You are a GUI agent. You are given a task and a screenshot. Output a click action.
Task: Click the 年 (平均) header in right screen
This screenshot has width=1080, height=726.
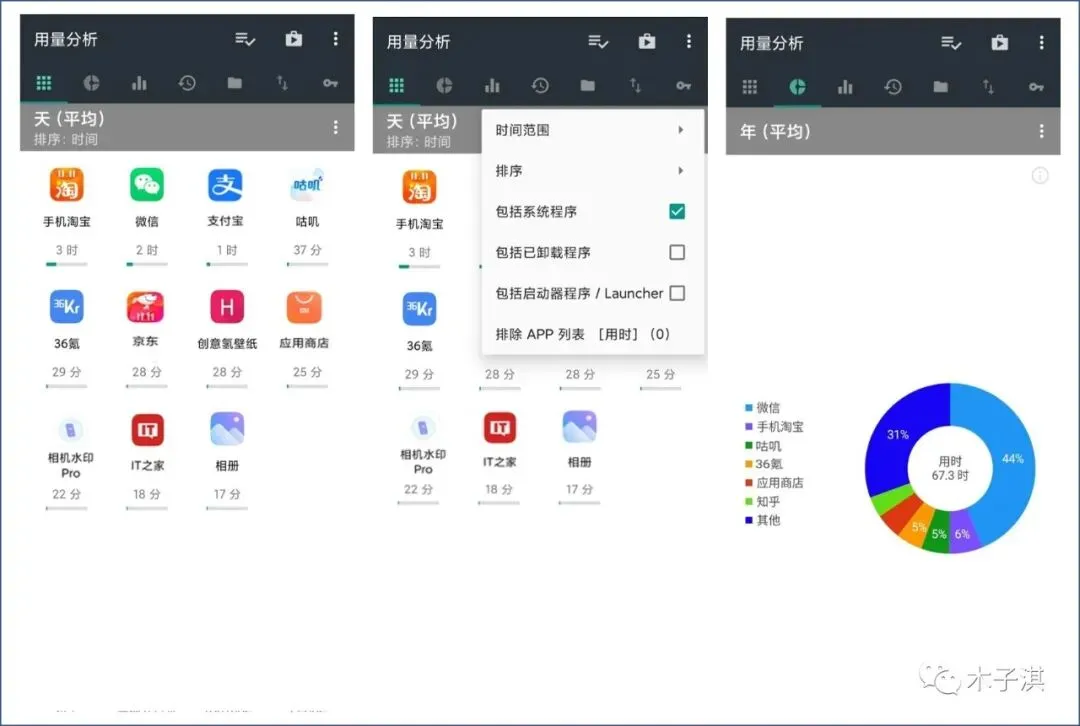pyautogui.click(x=776, y=131)
